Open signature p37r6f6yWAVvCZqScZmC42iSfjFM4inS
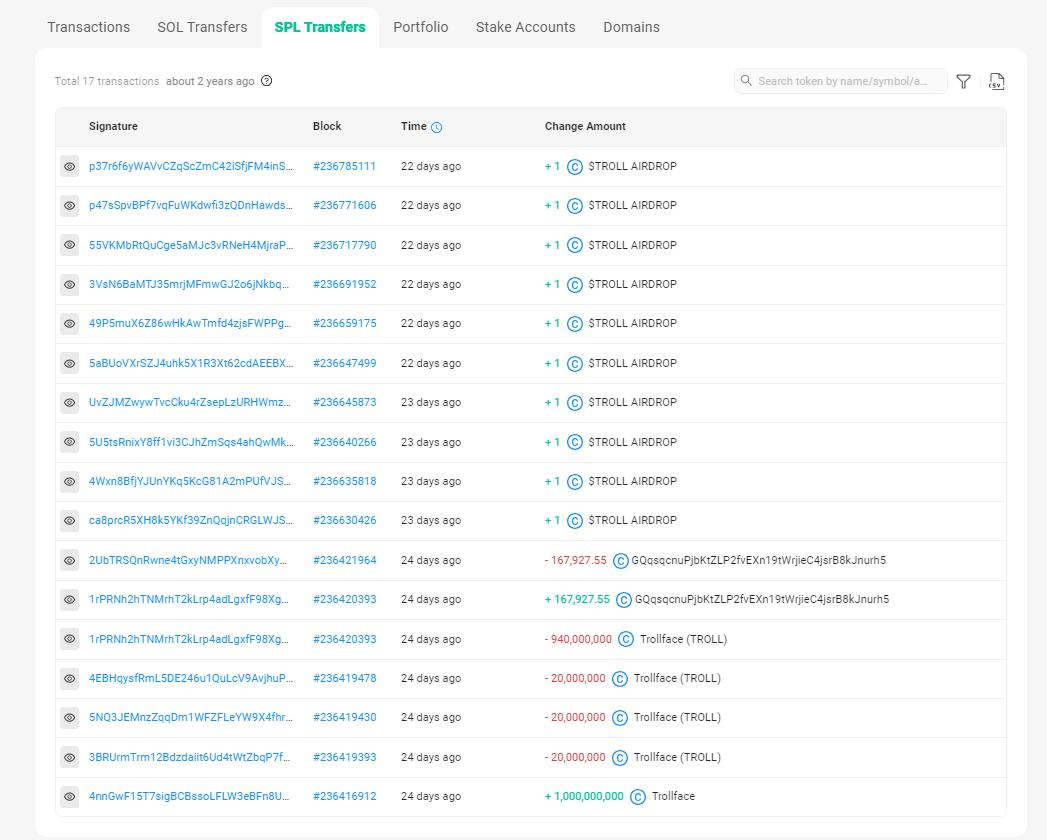This screenshot has width=1047, height=840. (191, 166)
